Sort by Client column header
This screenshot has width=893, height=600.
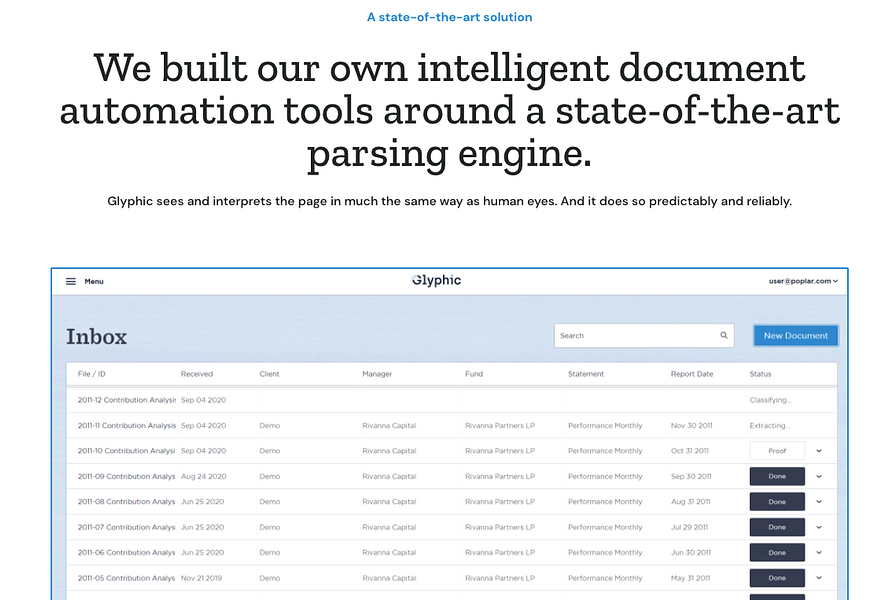pyautogui.click(x=269, y=374)
